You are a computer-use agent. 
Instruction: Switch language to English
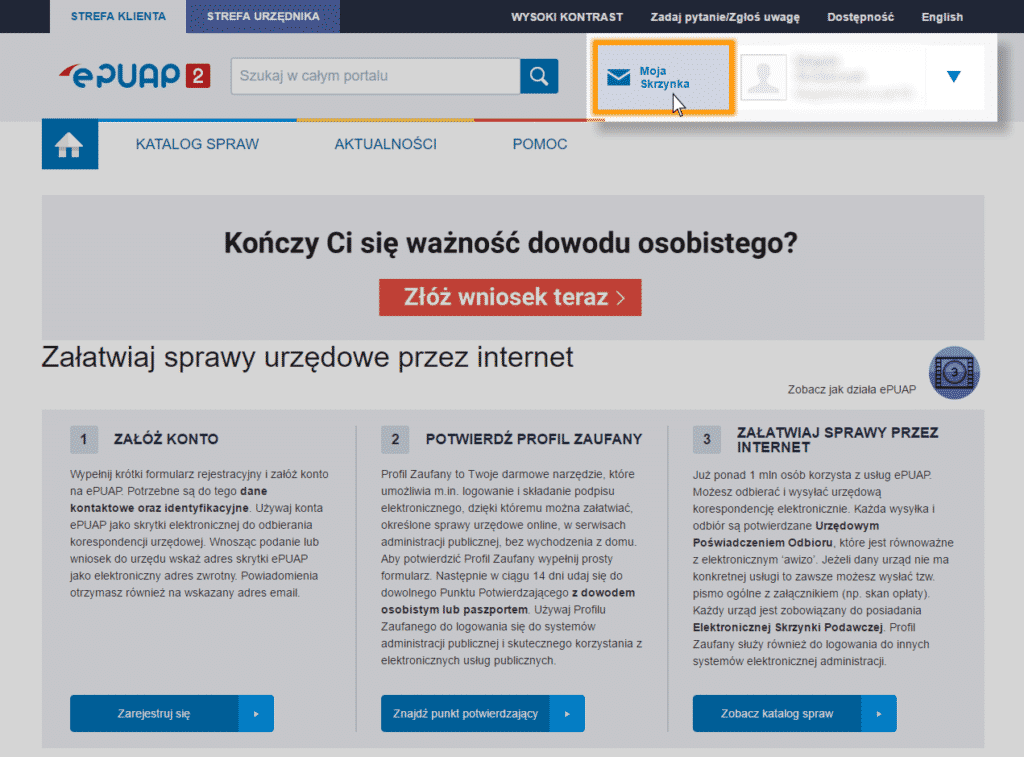(942, 17)
